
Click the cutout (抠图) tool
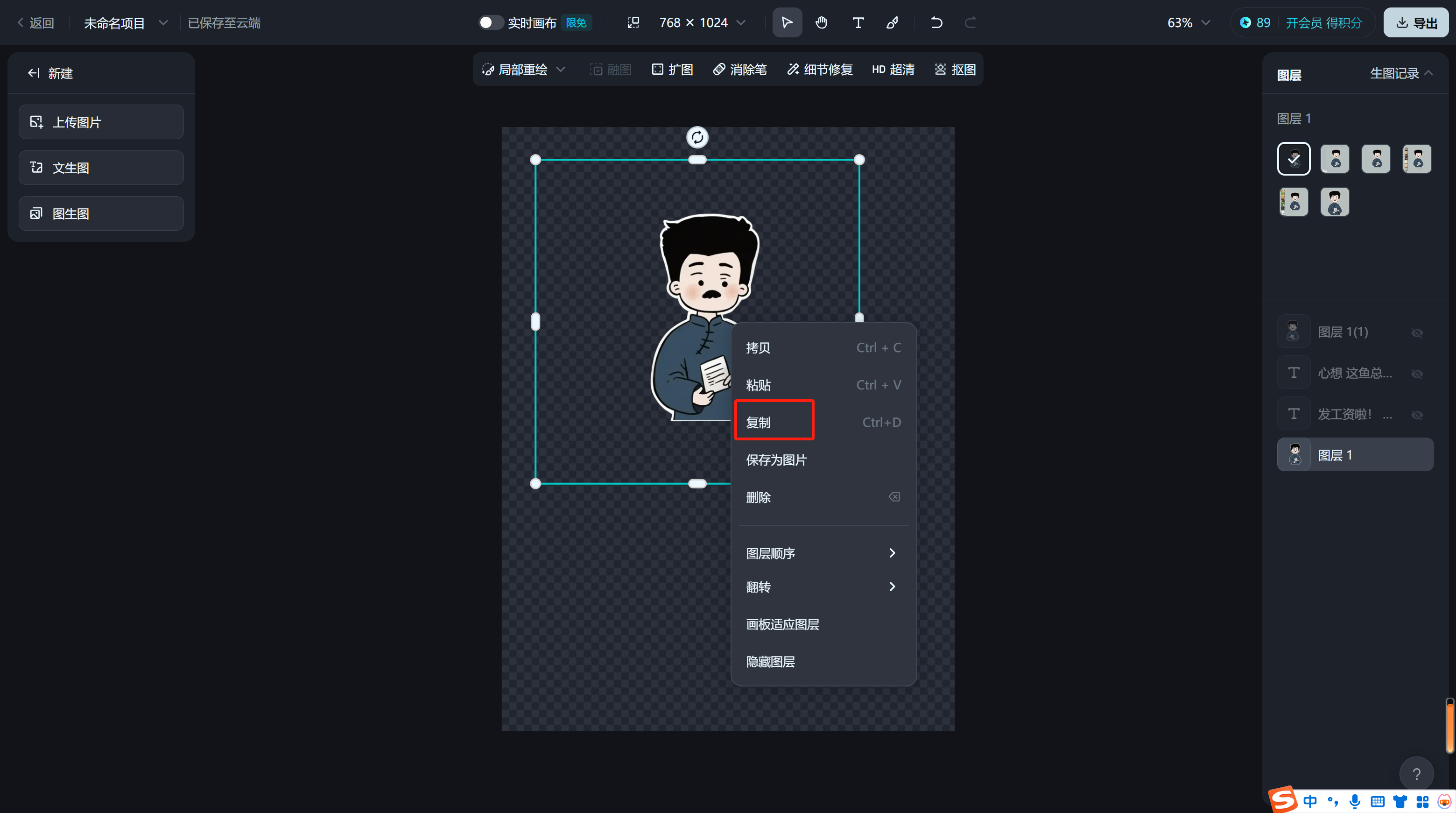click(x=955, y=70)
